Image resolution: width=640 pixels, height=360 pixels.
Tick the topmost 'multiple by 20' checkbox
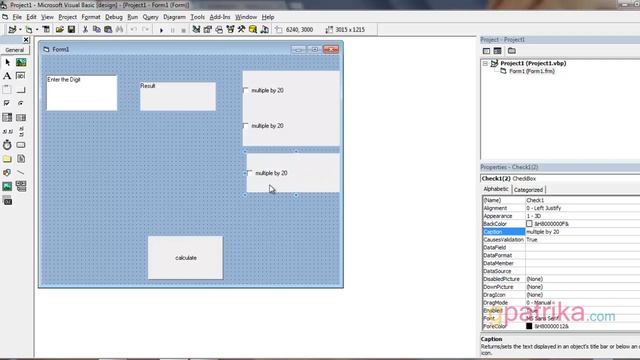pyautogui.click(x=246, y=90)
